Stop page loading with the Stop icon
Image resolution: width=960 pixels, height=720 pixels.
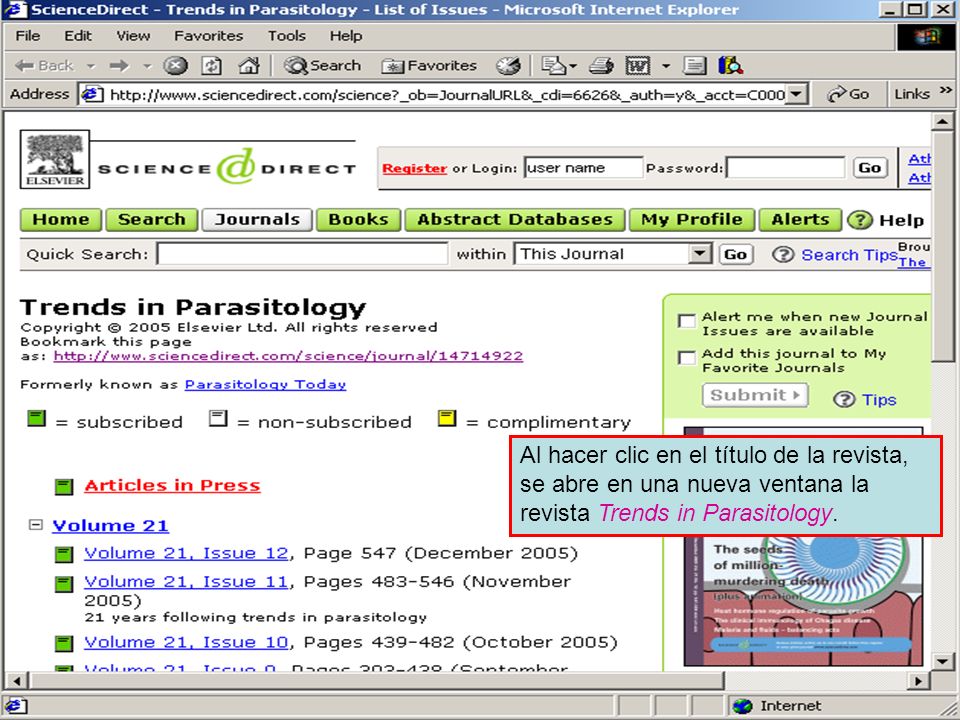pos(175,66)
